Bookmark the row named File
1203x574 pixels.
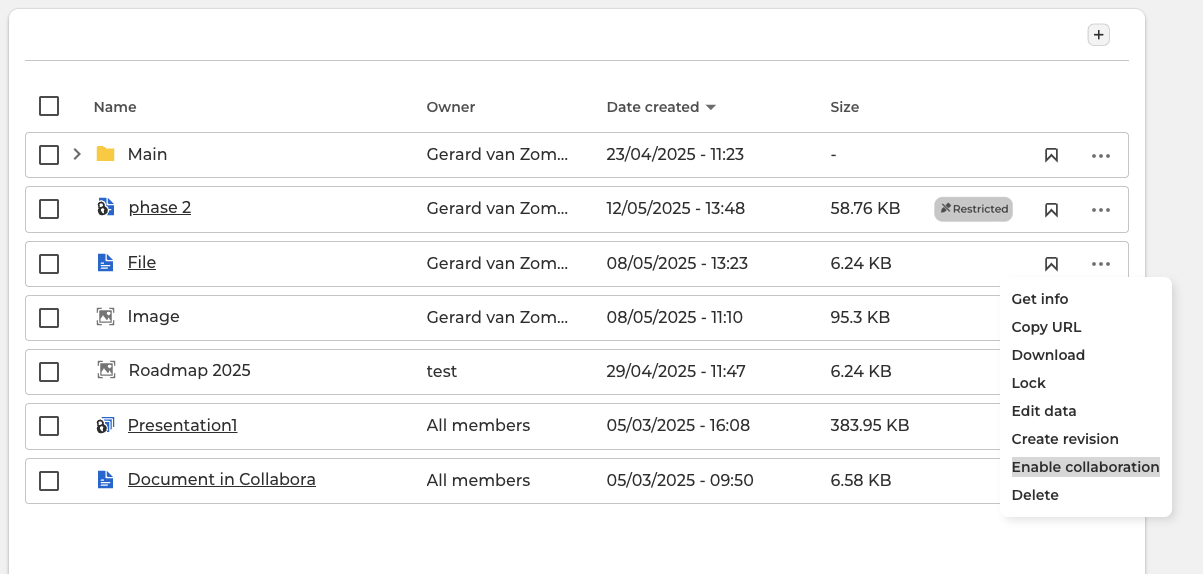click(x=1051, y=264)
